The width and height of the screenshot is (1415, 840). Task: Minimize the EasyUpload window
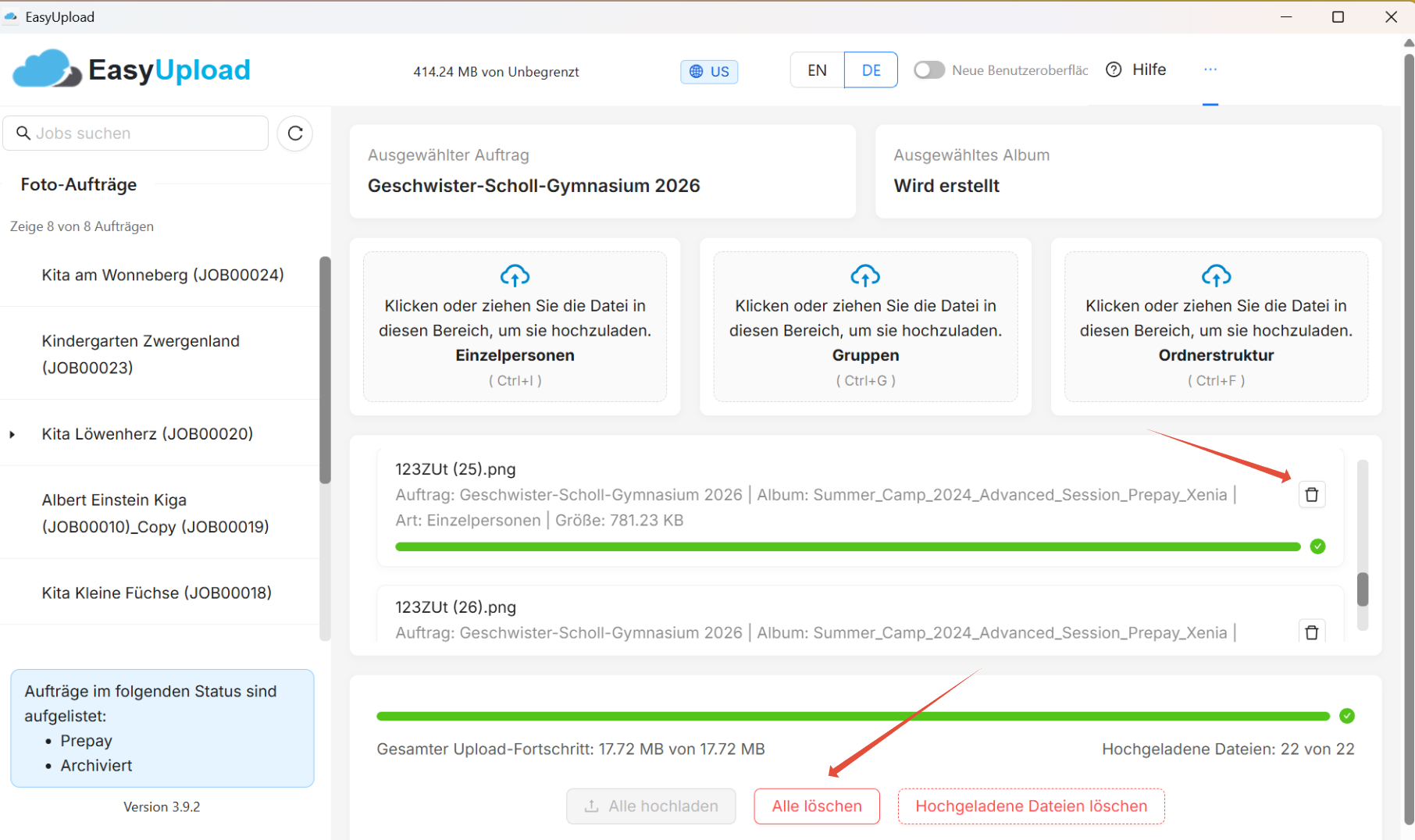pos(1286,17)
